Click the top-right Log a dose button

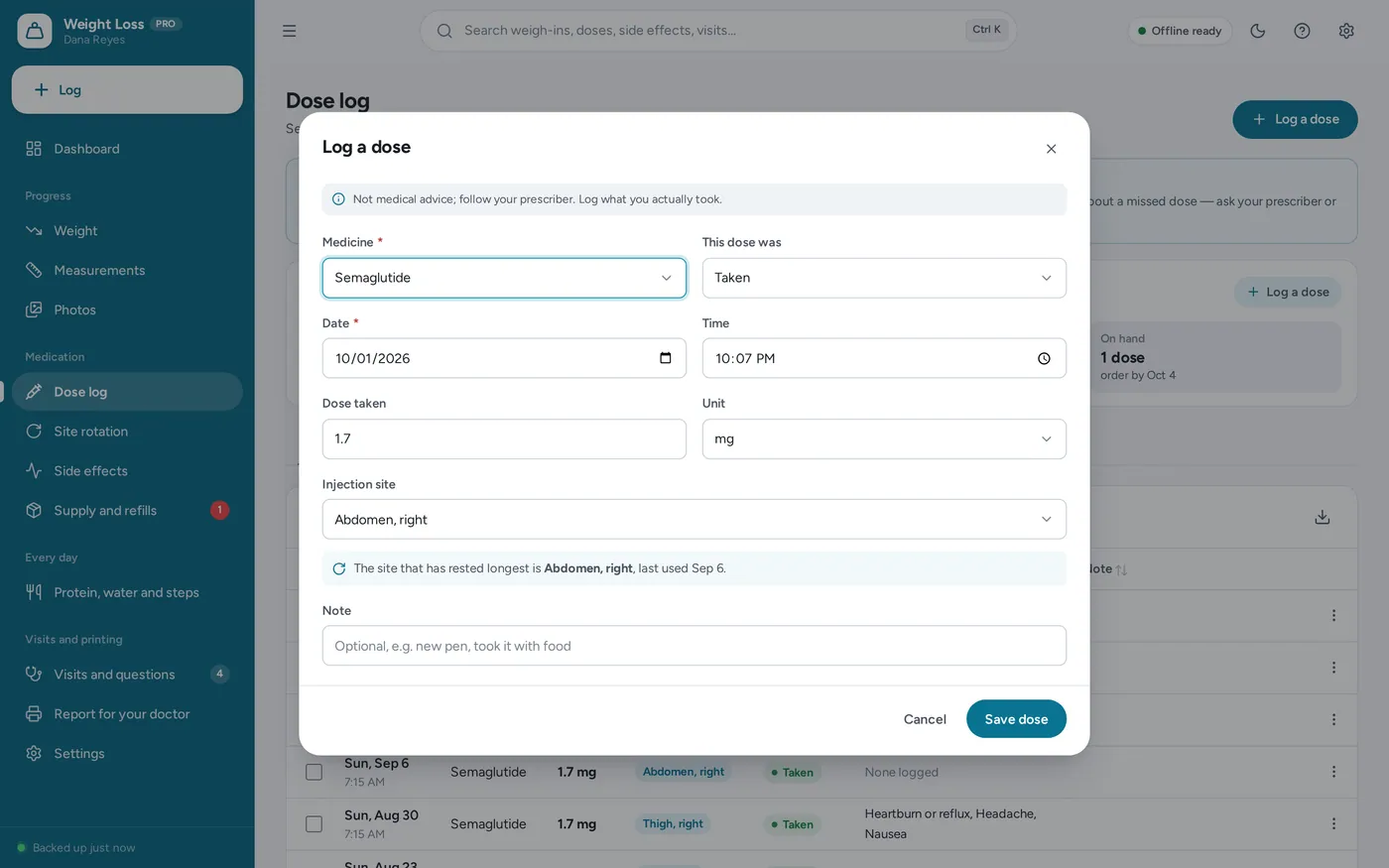[x=1295, y=119]
